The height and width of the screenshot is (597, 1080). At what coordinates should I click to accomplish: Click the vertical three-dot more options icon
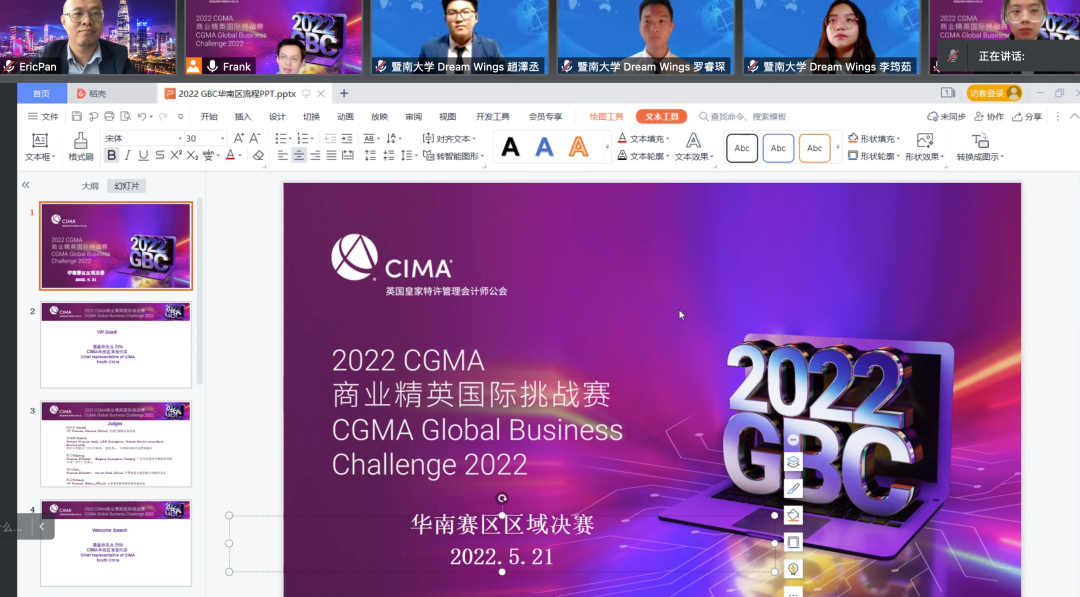(1058, 116)
